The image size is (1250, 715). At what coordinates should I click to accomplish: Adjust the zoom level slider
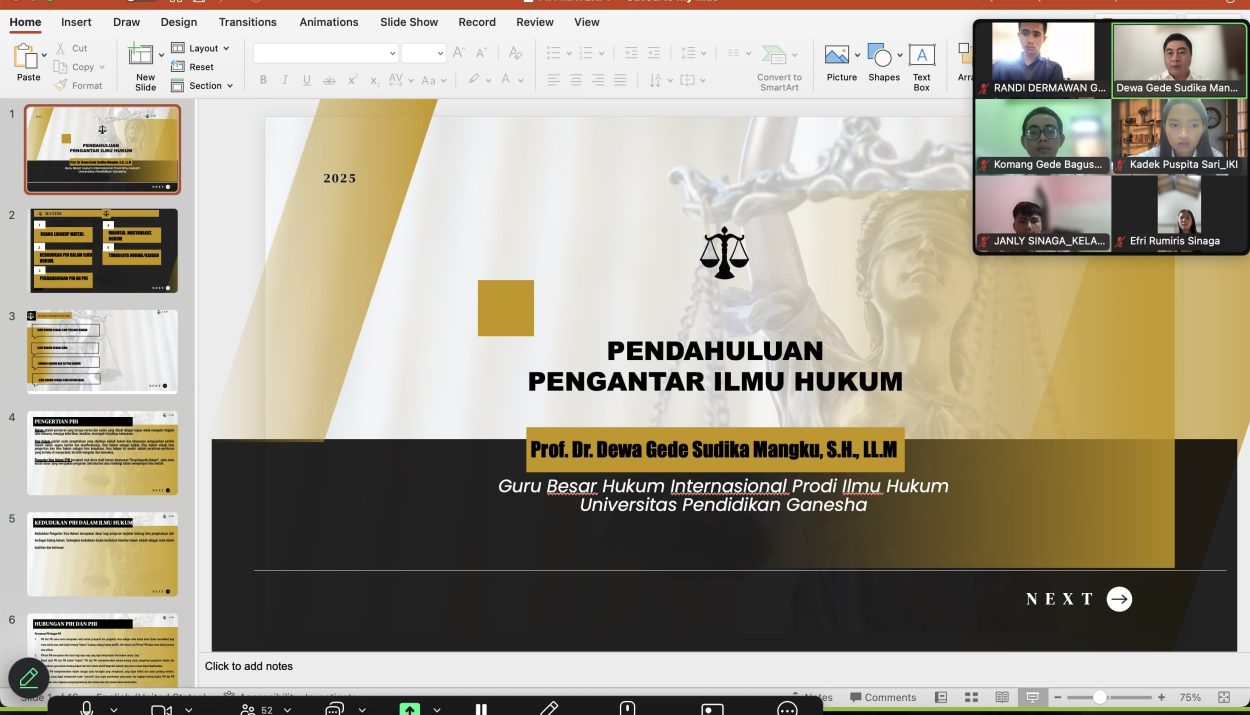pos(1099,697)
